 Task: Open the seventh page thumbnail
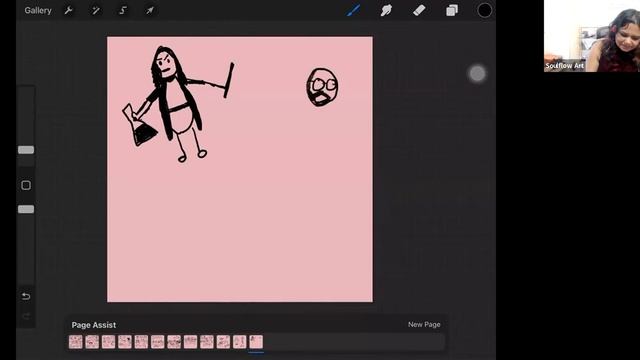click(x=174, y=342)
